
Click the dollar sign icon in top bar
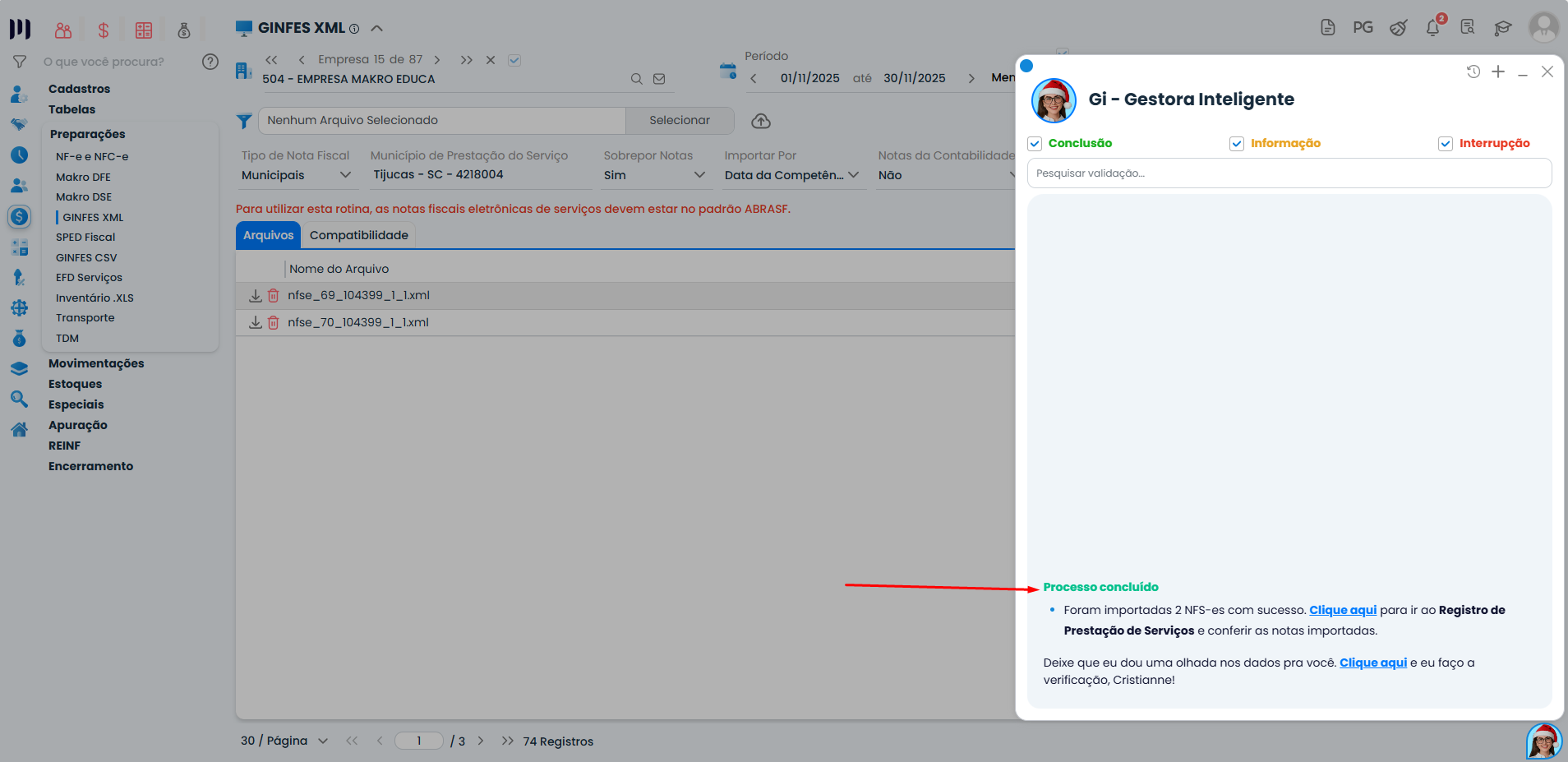click(104, 30)
